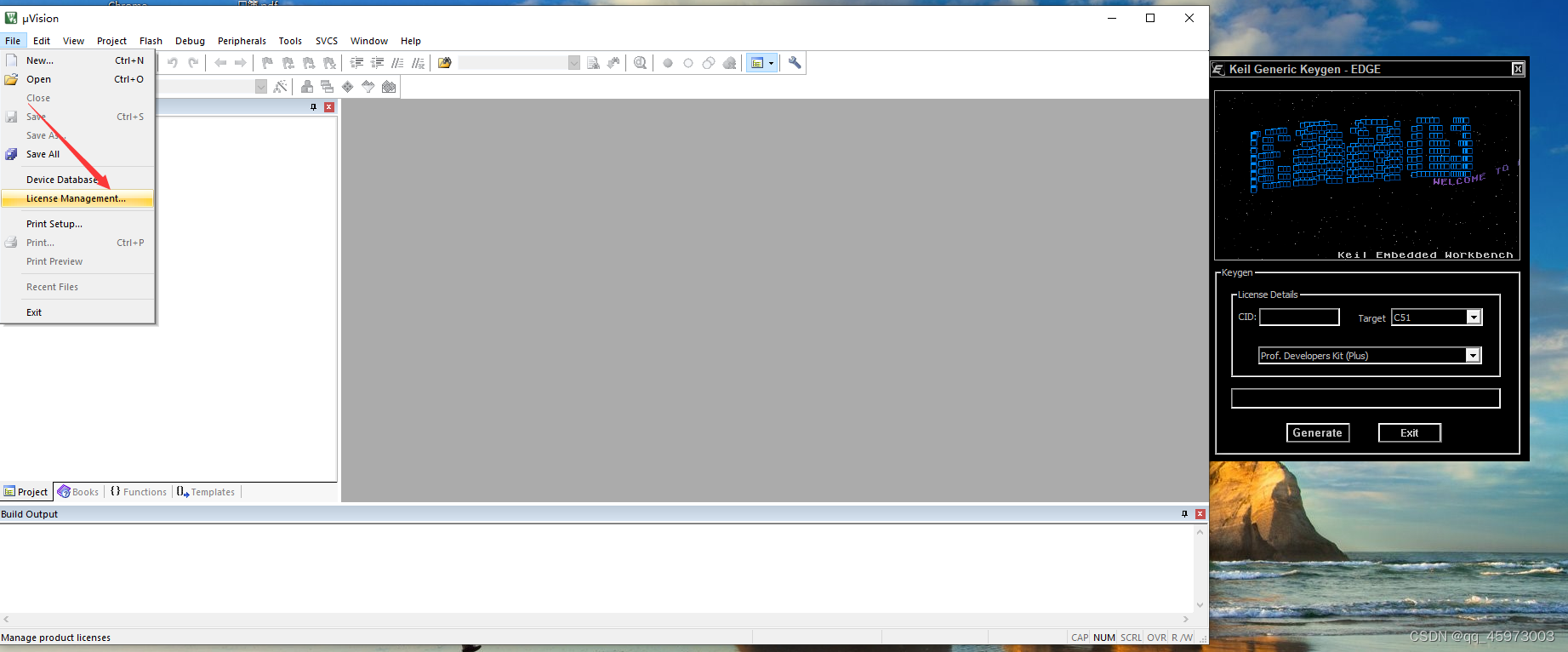Click the Start/Stop Debug Session icon

(x=640, y=63)
